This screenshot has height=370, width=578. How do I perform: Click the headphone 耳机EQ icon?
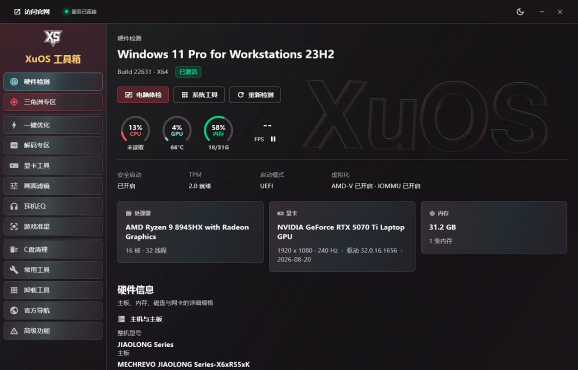coord(14,206)
